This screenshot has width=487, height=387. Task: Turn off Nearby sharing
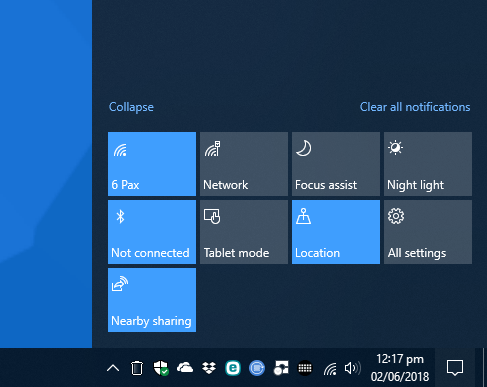click(152, 300)
